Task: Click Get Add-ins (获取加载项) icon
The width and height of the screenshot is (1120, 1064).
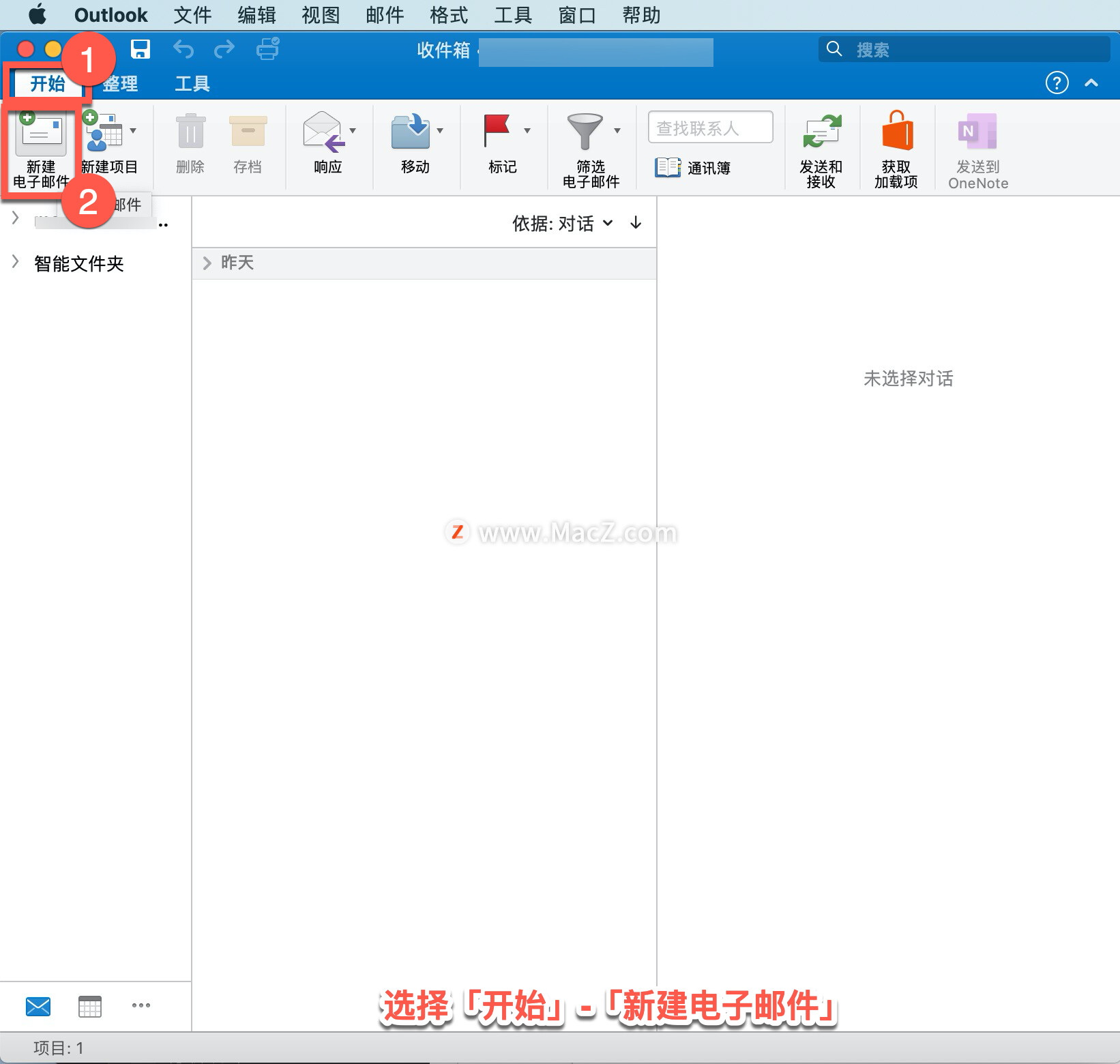Action: coord(897,131)
